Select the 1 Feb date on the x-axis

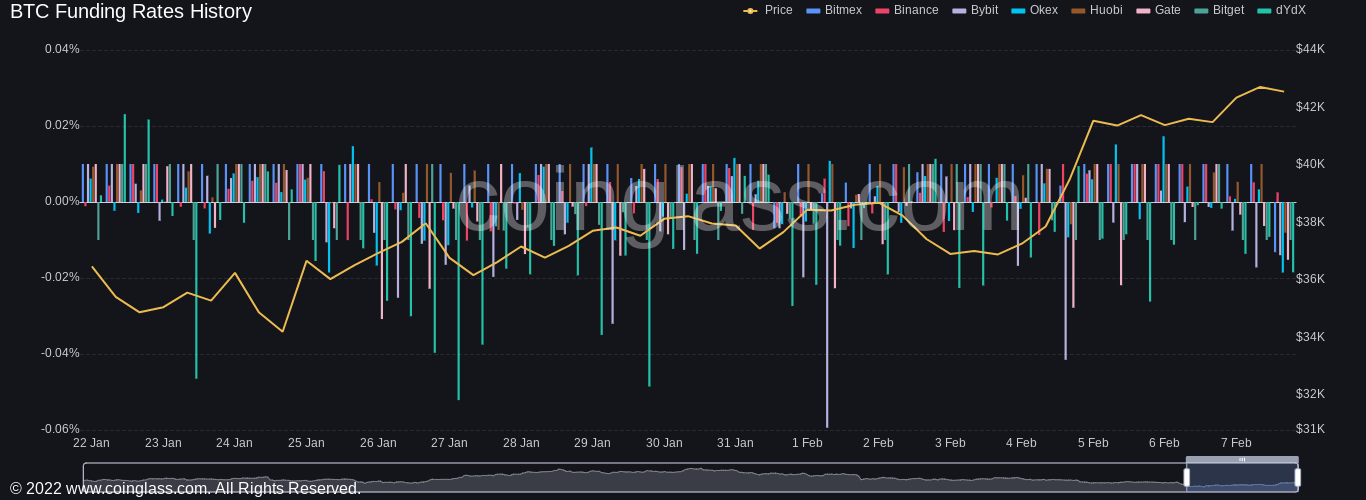point(807,443)
